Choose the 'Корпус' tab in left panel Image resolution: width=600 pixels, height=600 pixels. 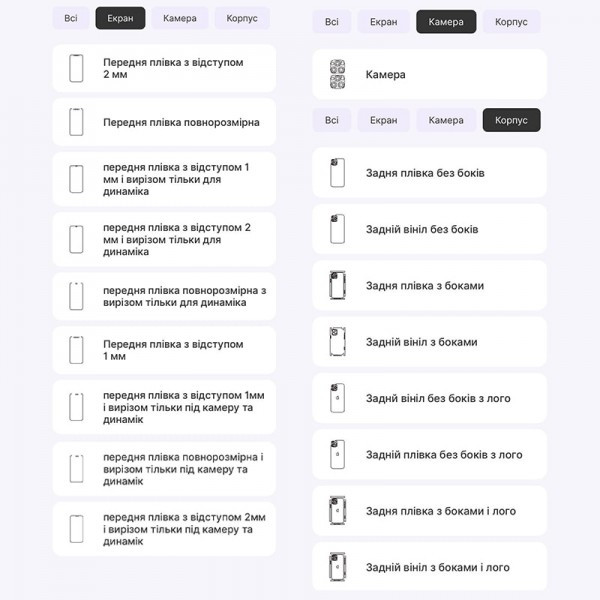tap(242, 18)
